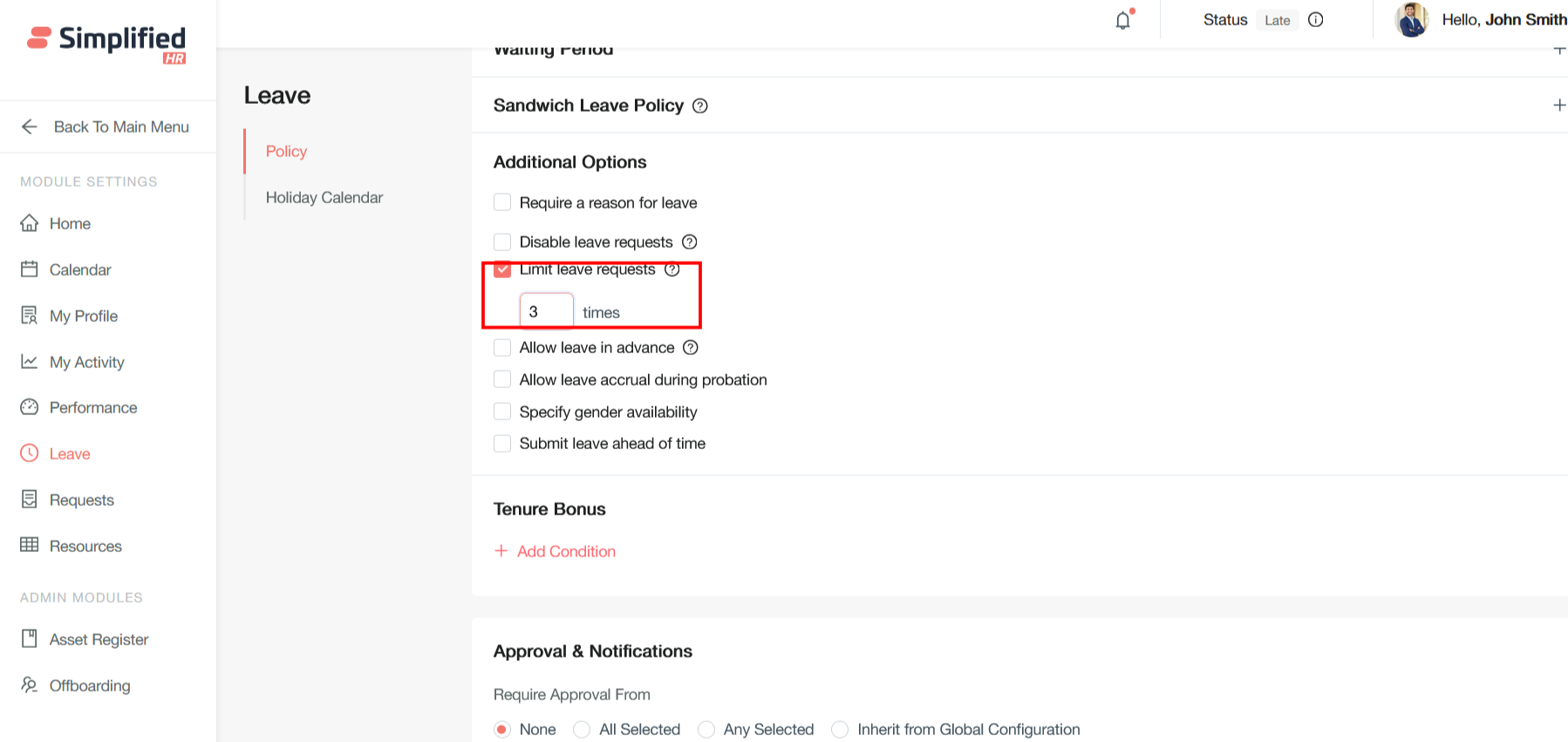
Task: Tick Specify gender availability checkbox
Action: (x=502, y=412)
